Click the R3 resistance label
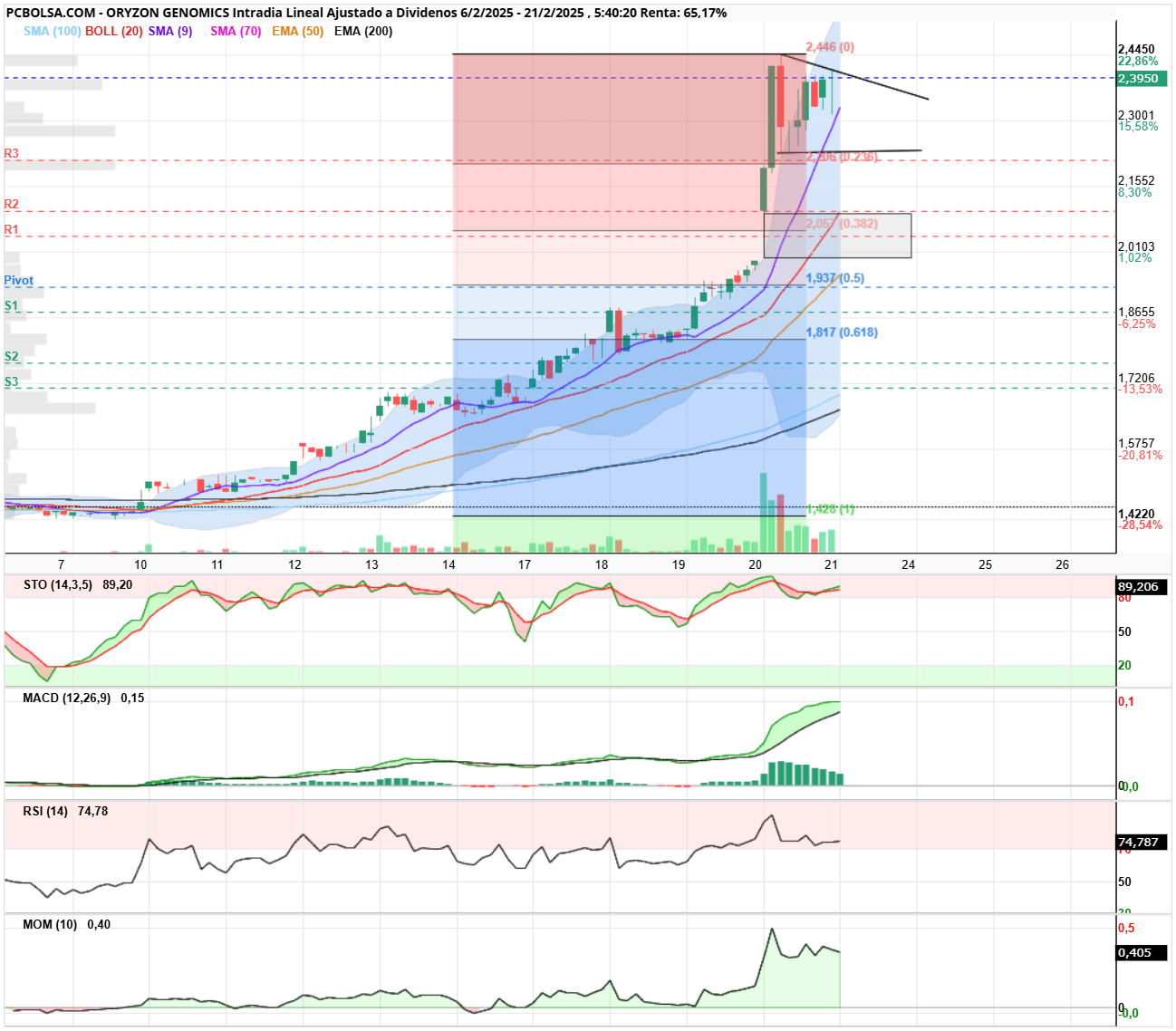 click(12, 154)
